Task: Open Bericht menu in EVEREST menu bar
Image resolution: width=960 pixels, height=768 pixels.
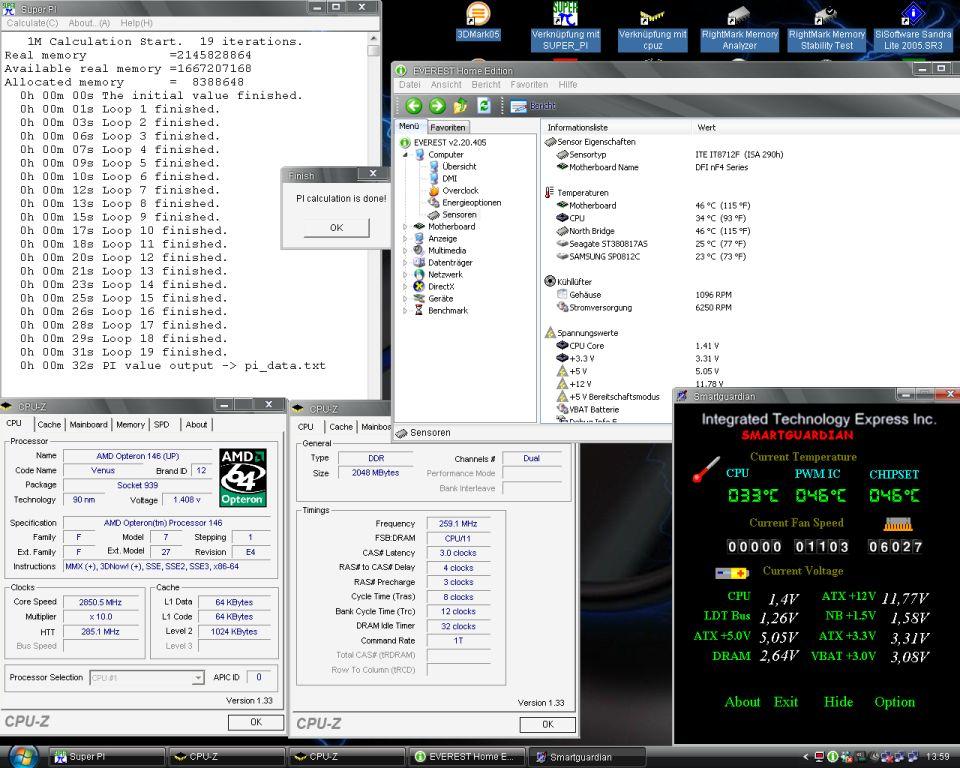Action: point(486,85)
